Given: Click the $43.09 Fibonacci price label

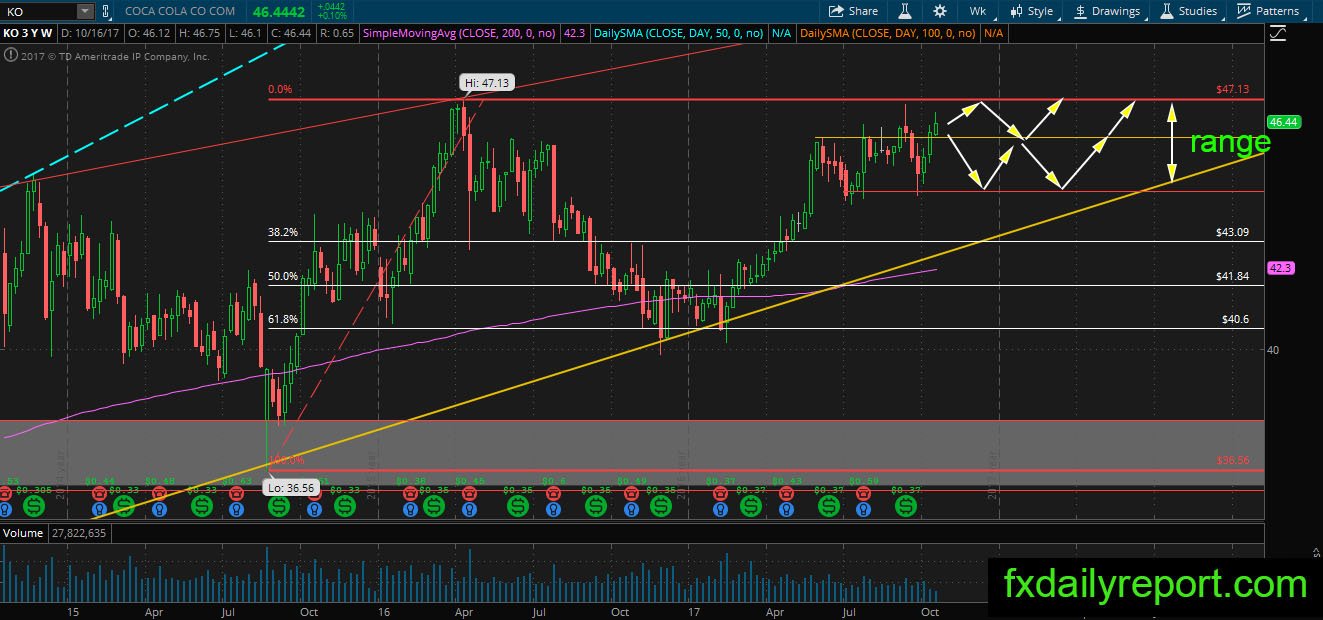Looking at the screenshot, I should point(1233,232).
